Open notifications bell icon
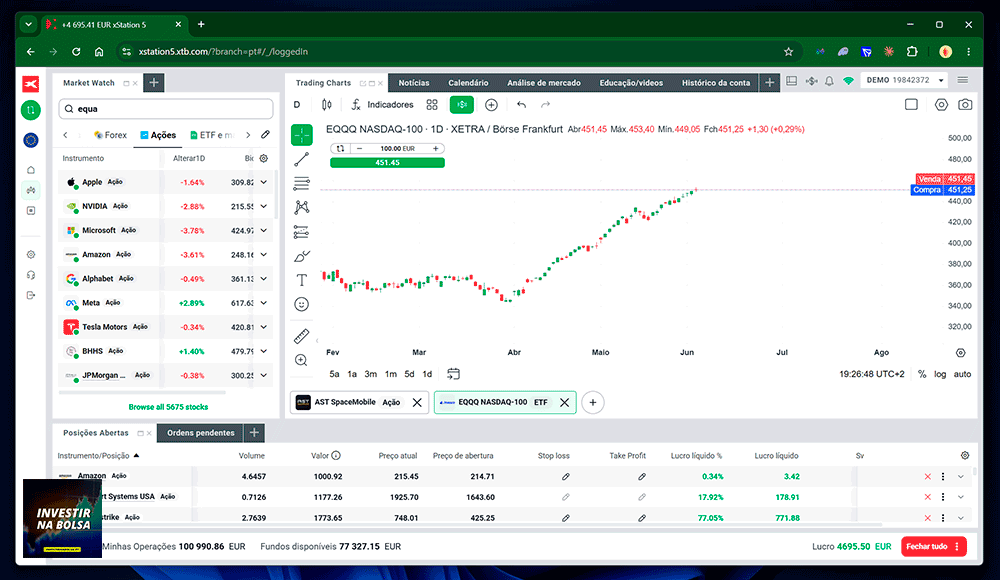 point(829,81)
